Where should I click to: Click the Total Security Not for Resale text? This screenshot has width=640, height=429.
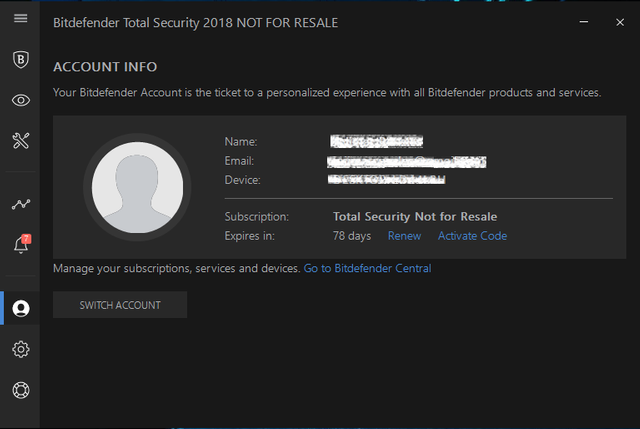point(414,216)
